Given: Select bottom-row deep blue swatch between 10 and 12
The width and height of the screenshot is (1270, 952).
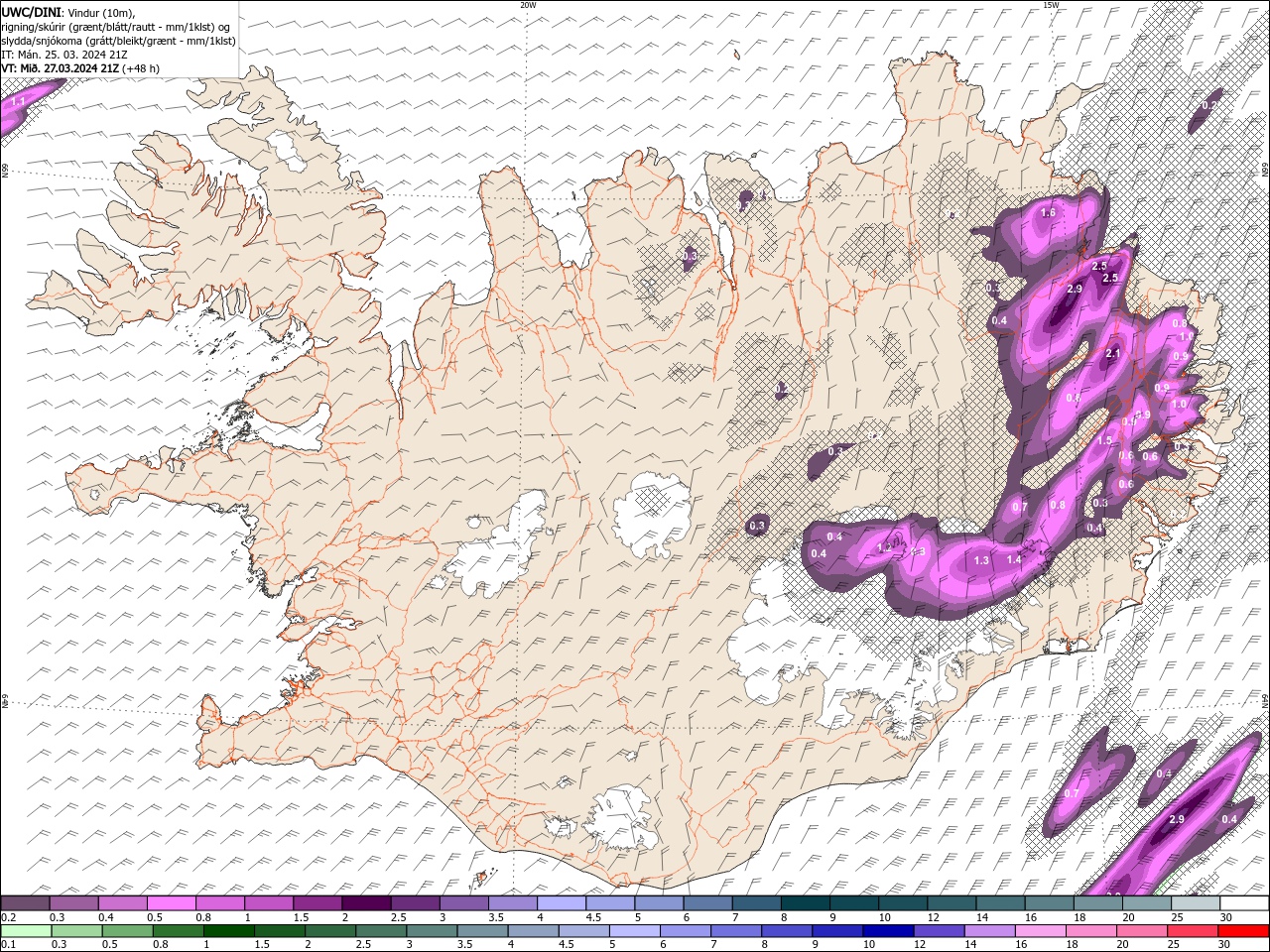Looking at the screenshot, I should tap(888, 930).
